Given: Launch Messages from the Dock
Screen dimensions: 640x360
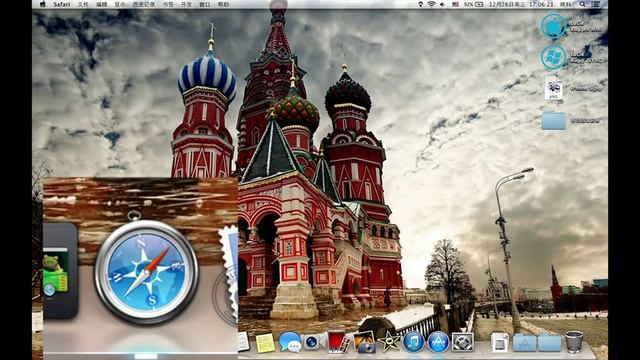Looking at the screenshot, I should click(289, 342).
